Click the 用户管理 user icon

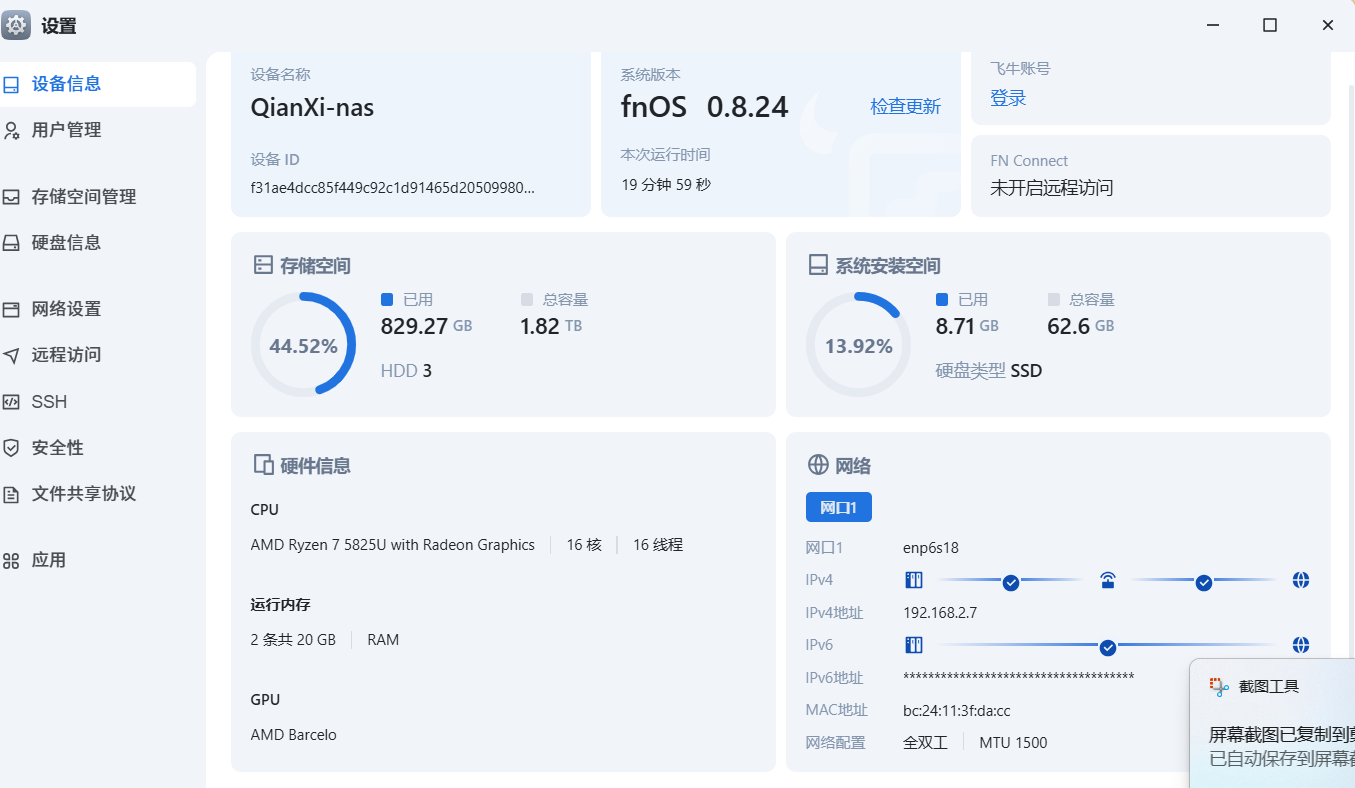(x=11, y=130)
